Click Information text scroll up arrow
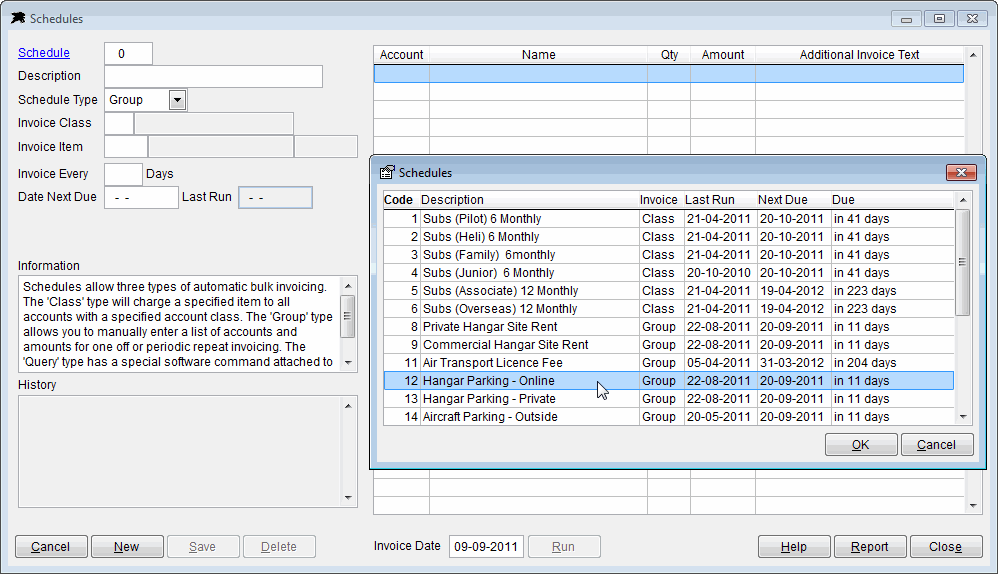 tap(348, 286)
